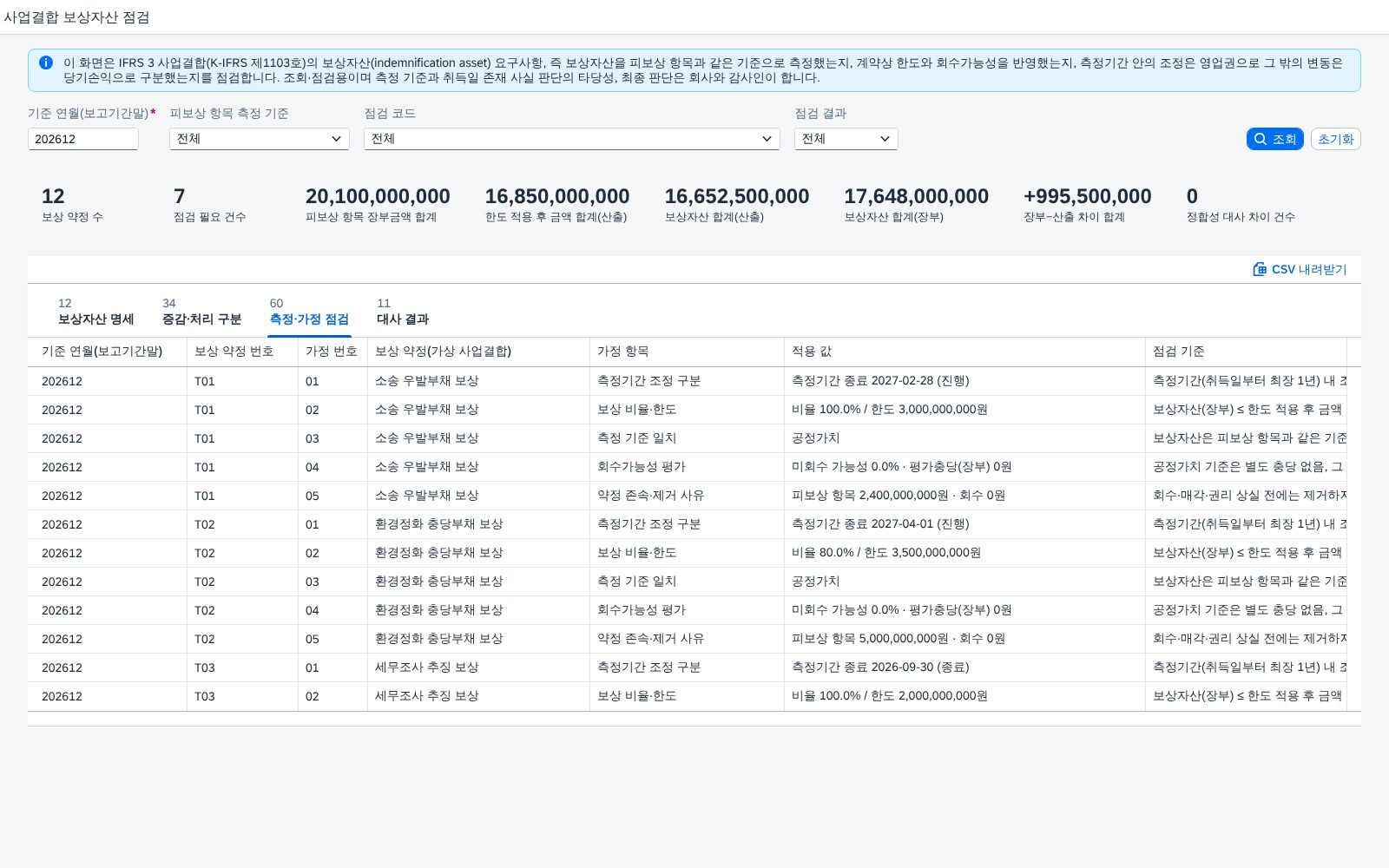The width and height of the screenshot is (1389, 868).
Task: Click the 가정 항목 column header
Action: 687,352
